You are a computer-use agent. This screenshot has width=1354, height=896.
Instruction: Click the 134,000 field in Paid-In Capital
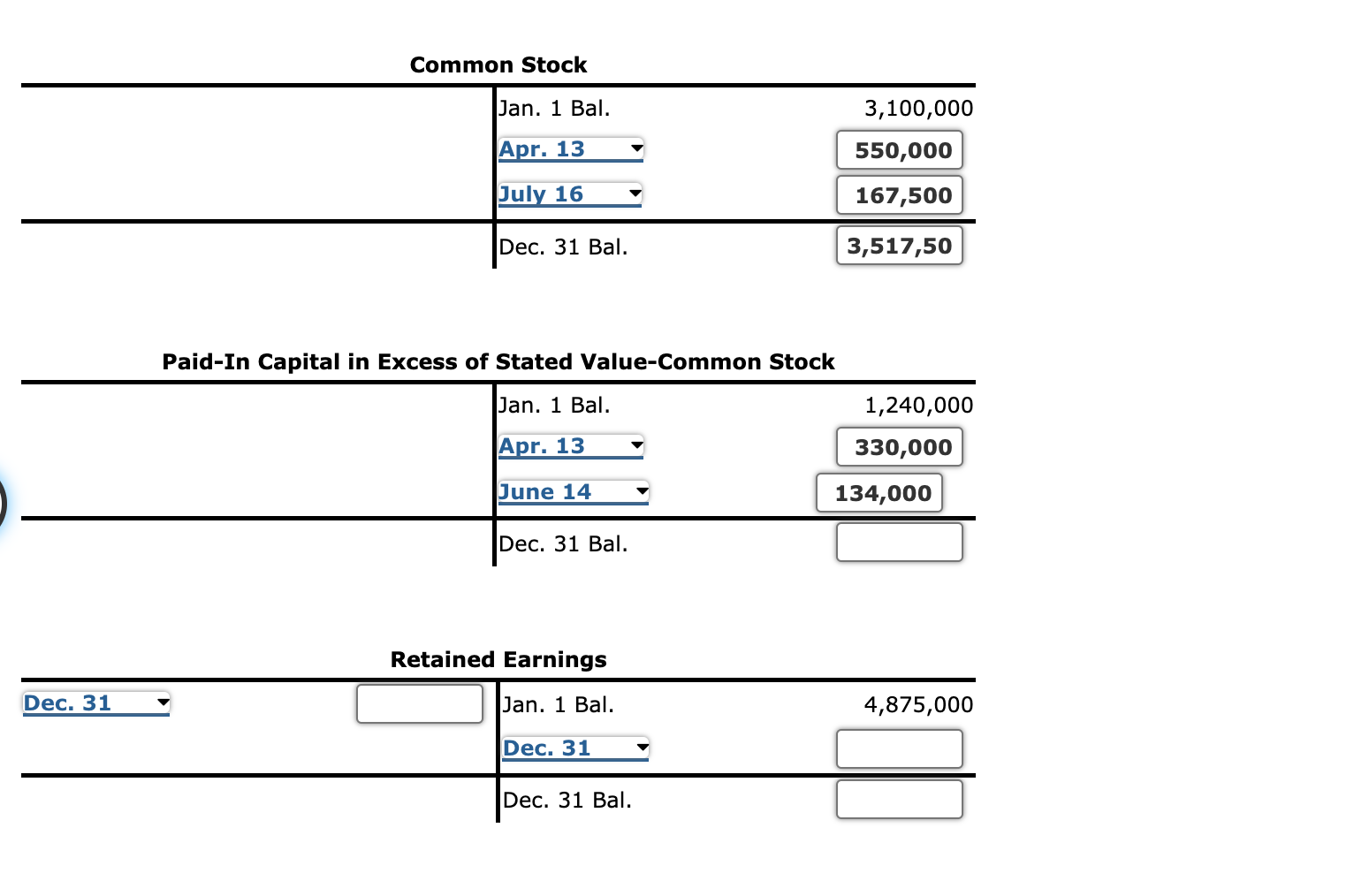pyautogui.click(x=879, y=493)
